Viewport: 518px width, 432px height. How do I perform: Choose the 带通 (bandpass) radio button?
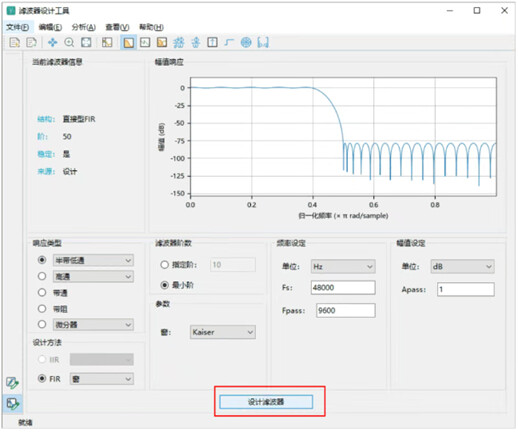[42, 292]
